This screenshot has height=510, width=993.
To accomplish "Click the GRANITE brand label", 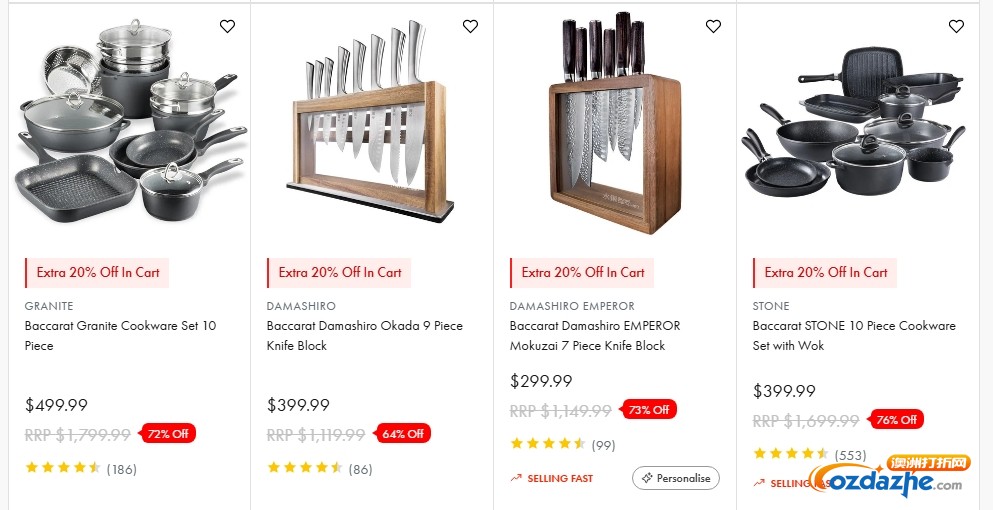I will pyautogui.click(x=49, y=306).
